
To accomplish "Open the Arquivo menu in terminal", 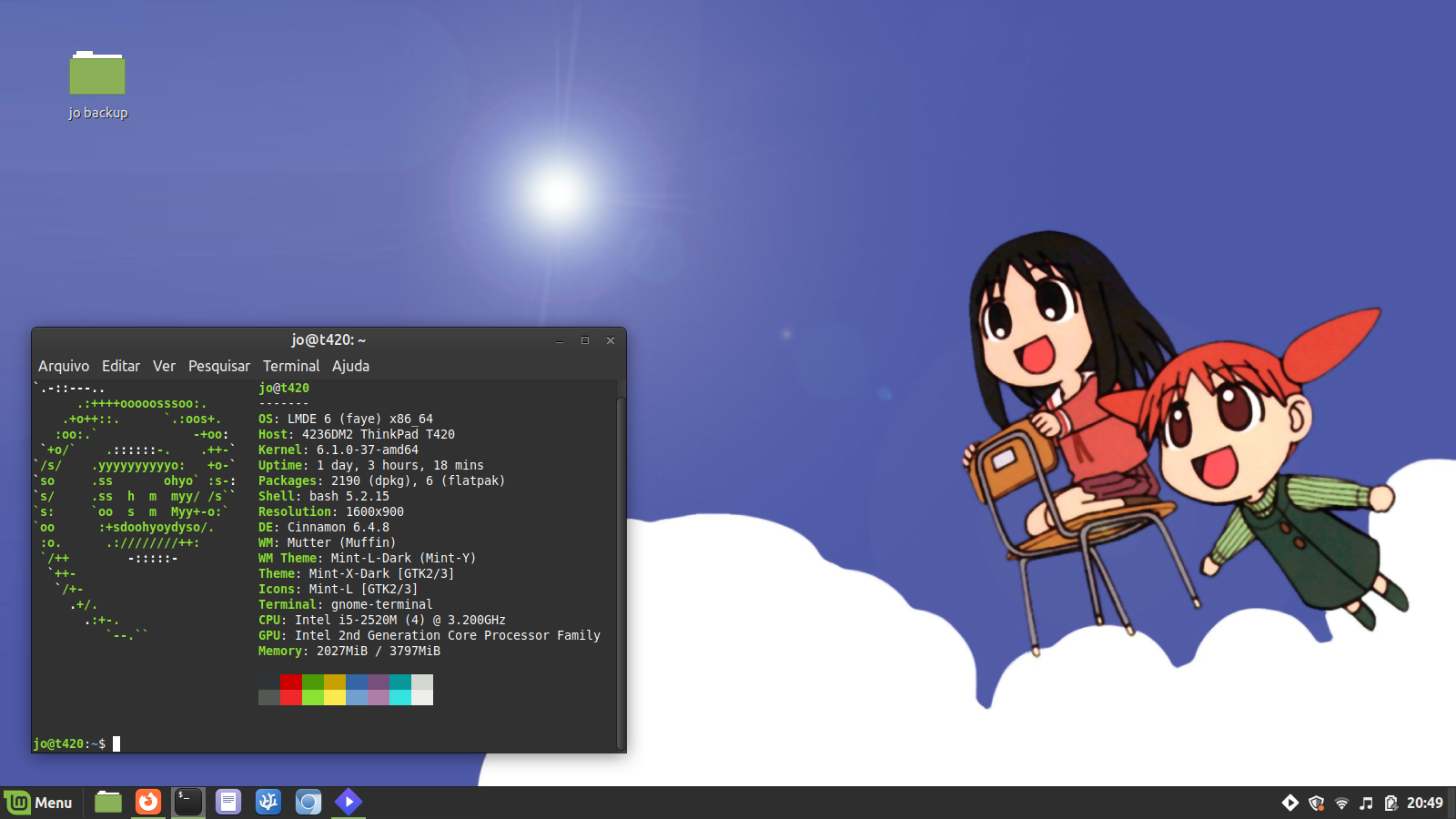I will (x=64, y=366).
